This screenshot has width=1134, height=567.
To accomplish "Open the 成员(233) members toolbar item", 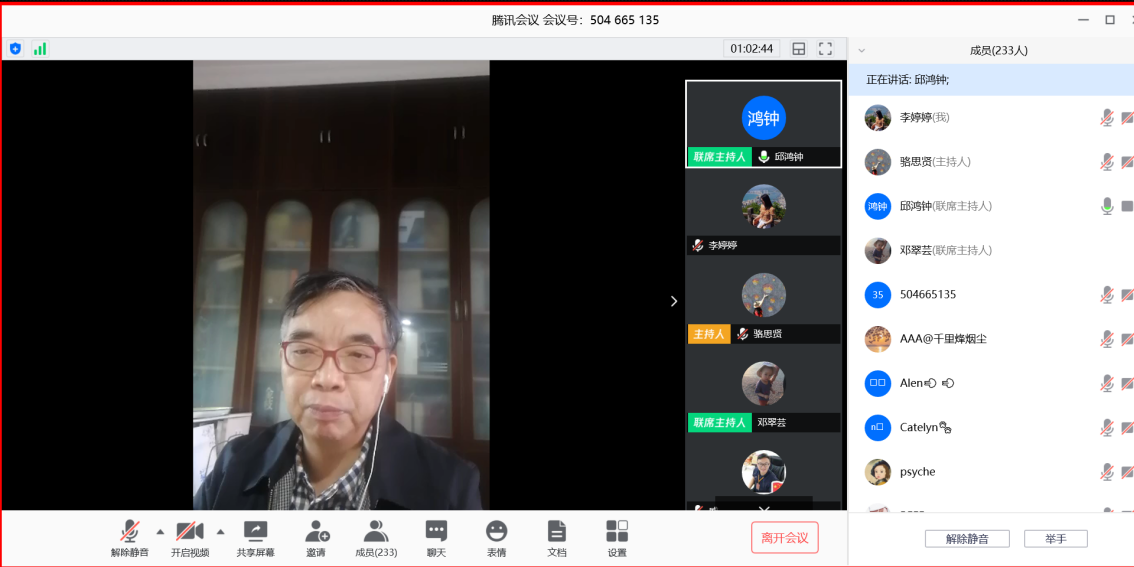I will pos(376,537).
